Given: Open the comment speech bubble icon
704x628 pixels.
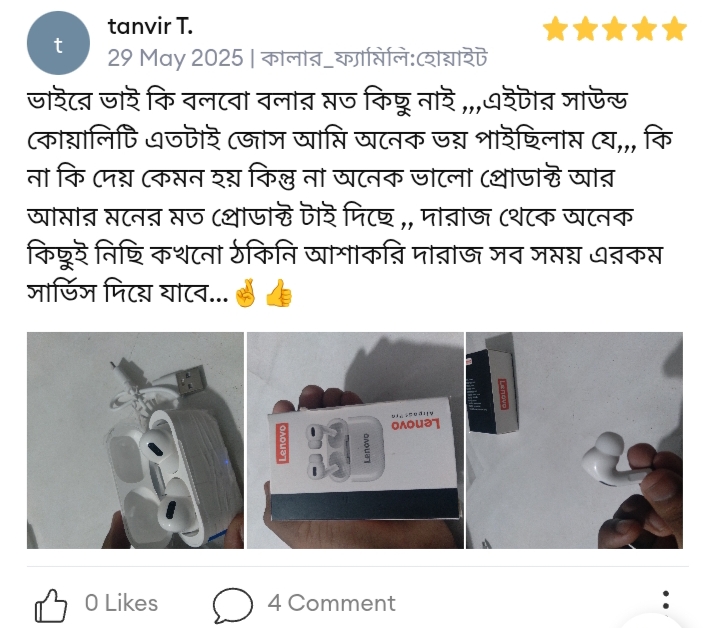Looking at the screenshot, I should [x=233, y=605].
